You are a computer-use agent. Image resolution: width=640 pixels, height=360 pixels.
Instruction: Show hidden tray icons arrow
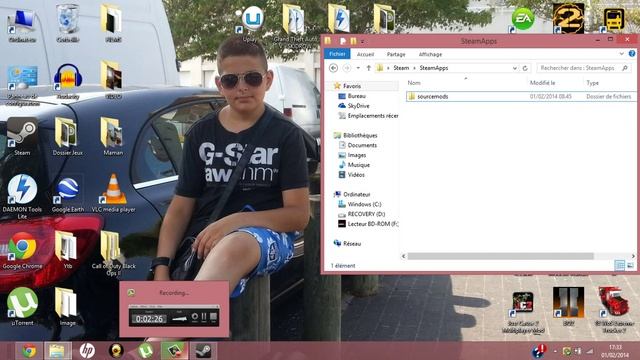pyautogui.click(x=555, y=351)
